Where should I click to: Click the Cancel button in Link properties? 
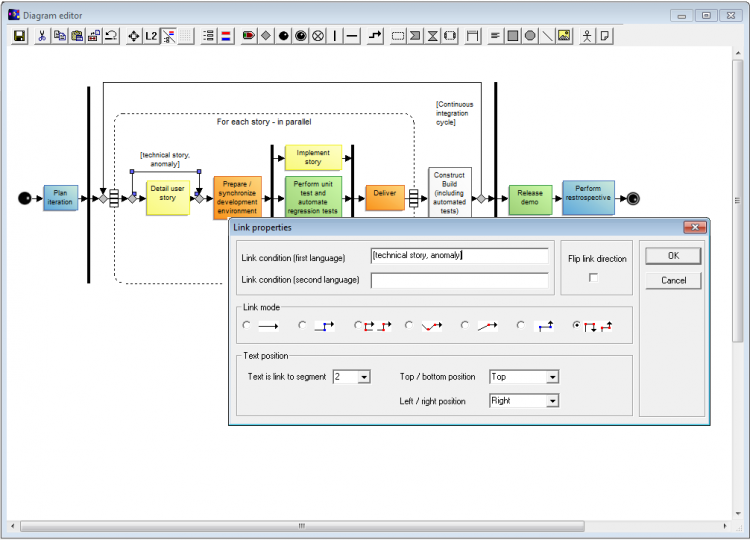coord(673,280)
